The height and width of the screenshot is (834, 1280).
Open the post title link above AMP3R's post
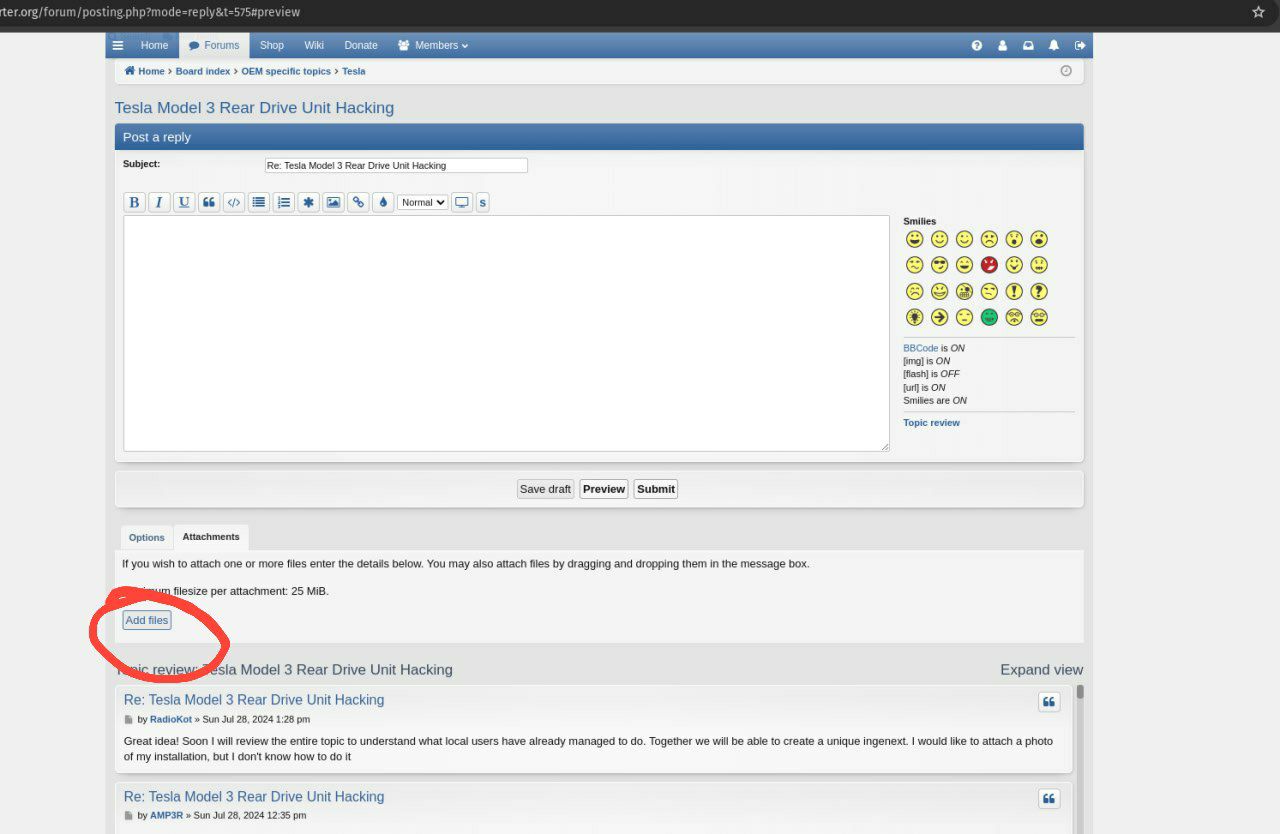point(254,797)
